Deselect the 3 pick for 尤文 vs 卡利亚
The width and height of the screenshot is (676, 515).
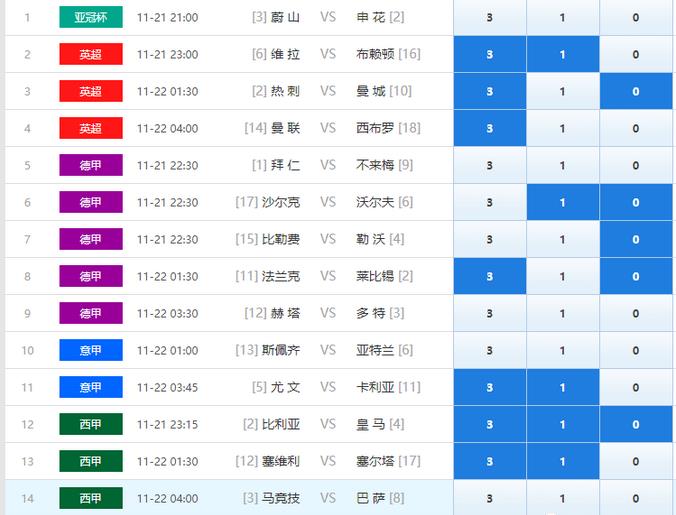pos(490,388)
